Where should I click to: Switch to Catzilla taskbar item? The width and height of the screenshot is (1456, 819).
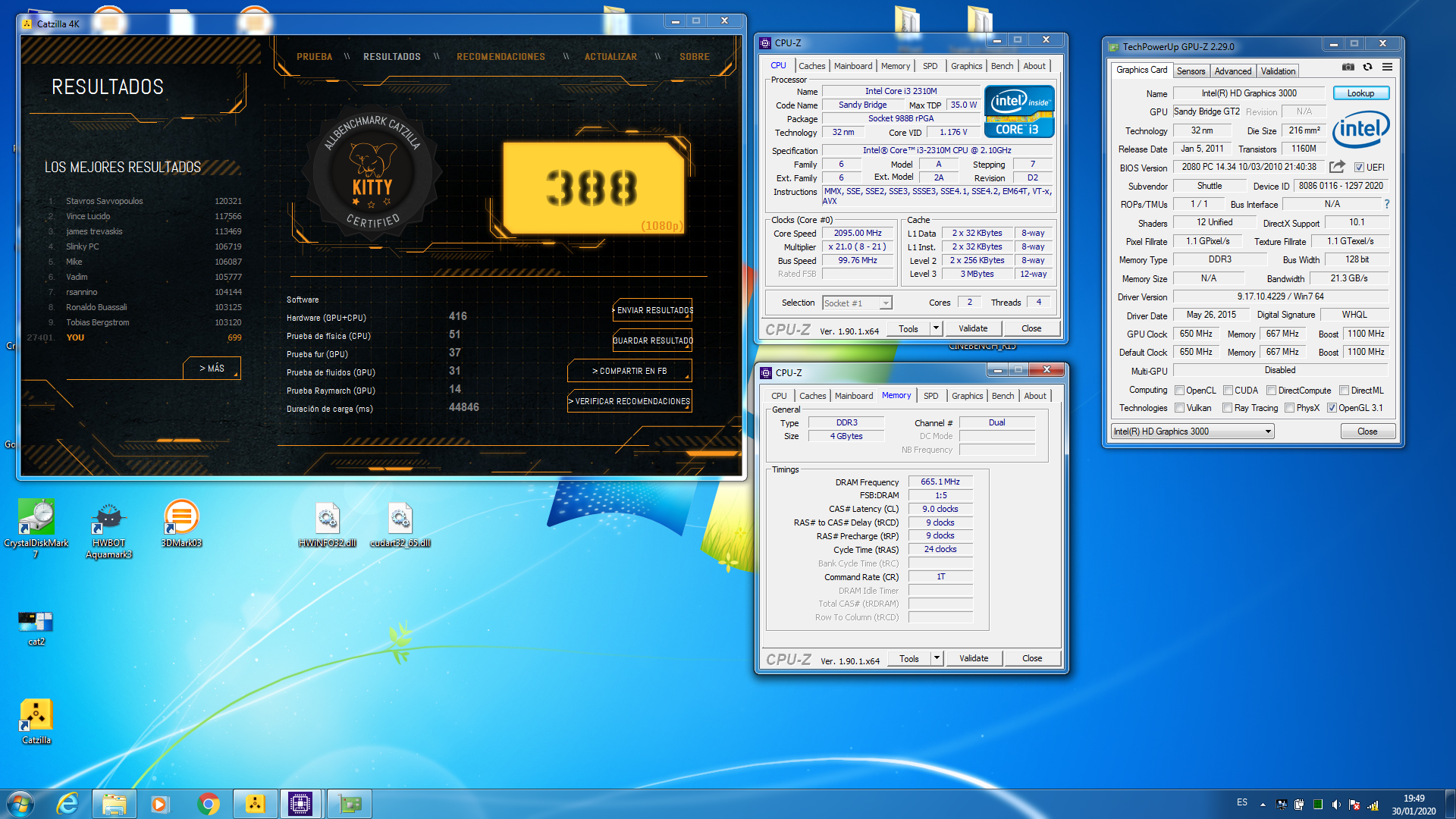click(255, 804)
